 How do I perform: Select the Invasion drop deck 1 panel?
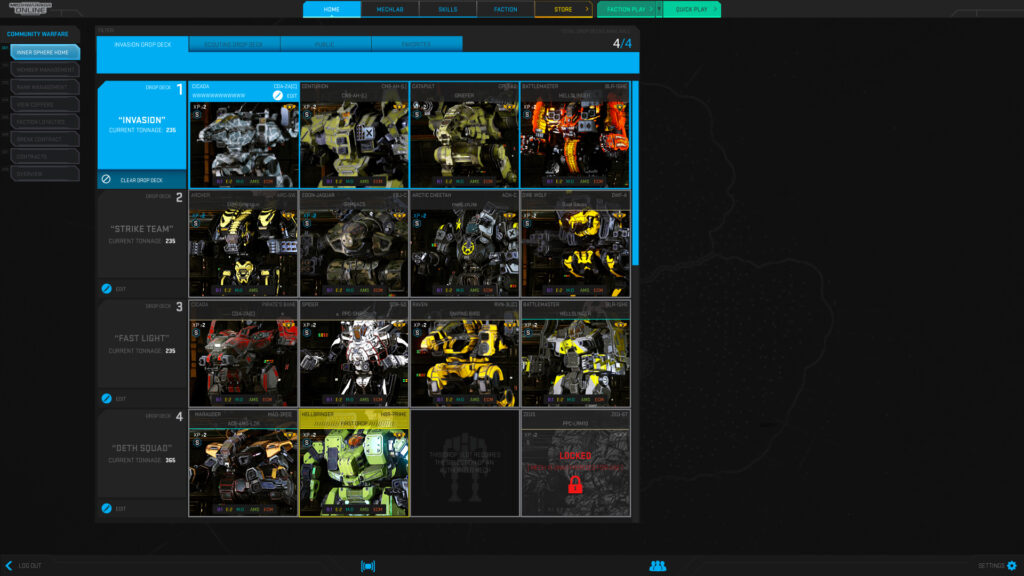click(142, 125)
